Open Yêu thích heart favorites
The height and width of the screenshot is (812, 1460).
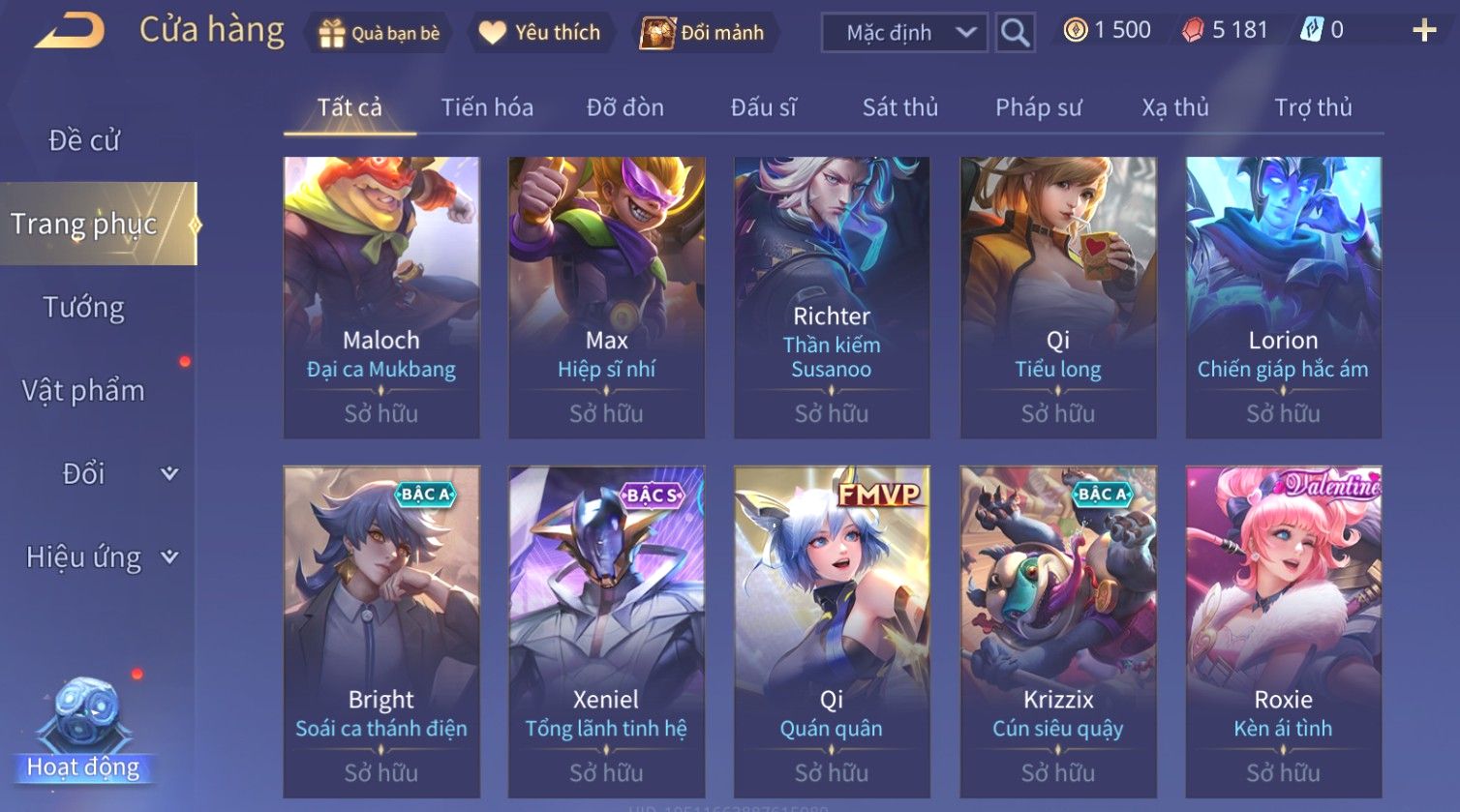coord(492,33)
